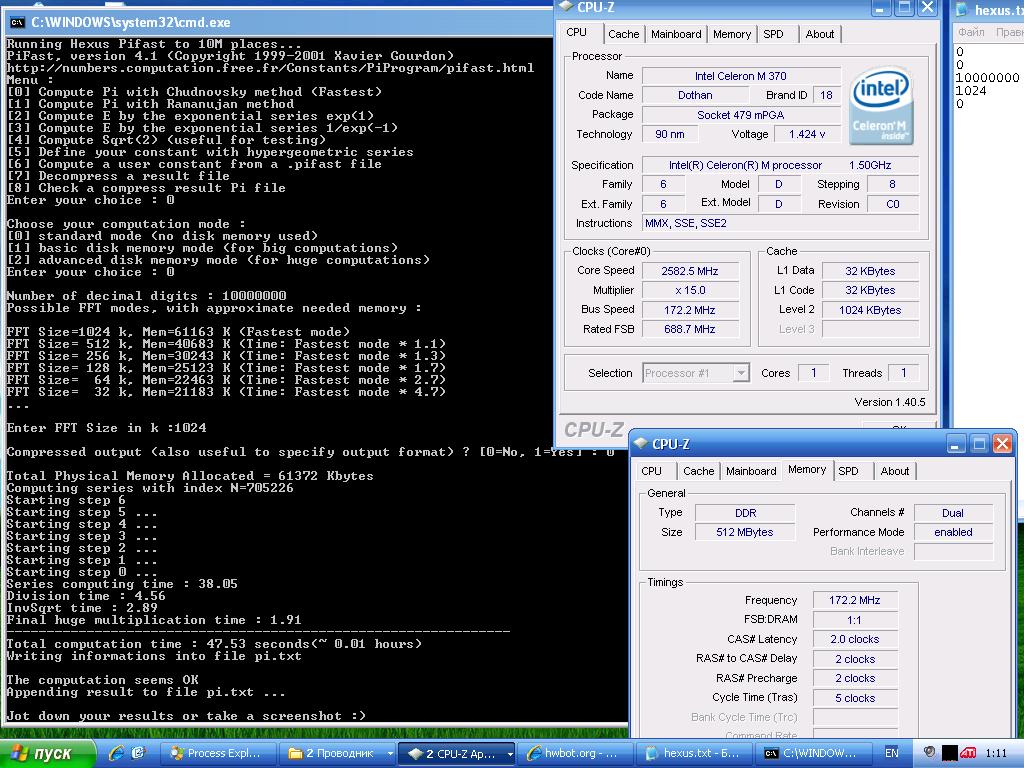Open About tab in top CPU-Z window

820,34
